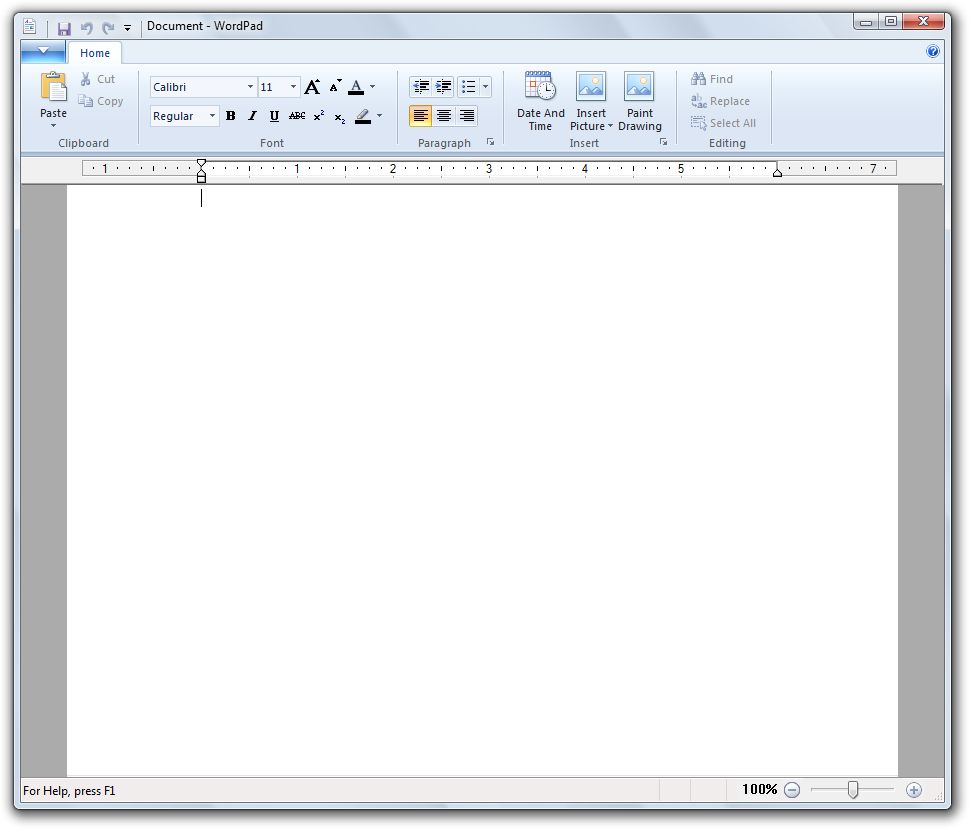Click the zoom slider thumb
This screenshot has width=970, height=830.
coord(853,790)
